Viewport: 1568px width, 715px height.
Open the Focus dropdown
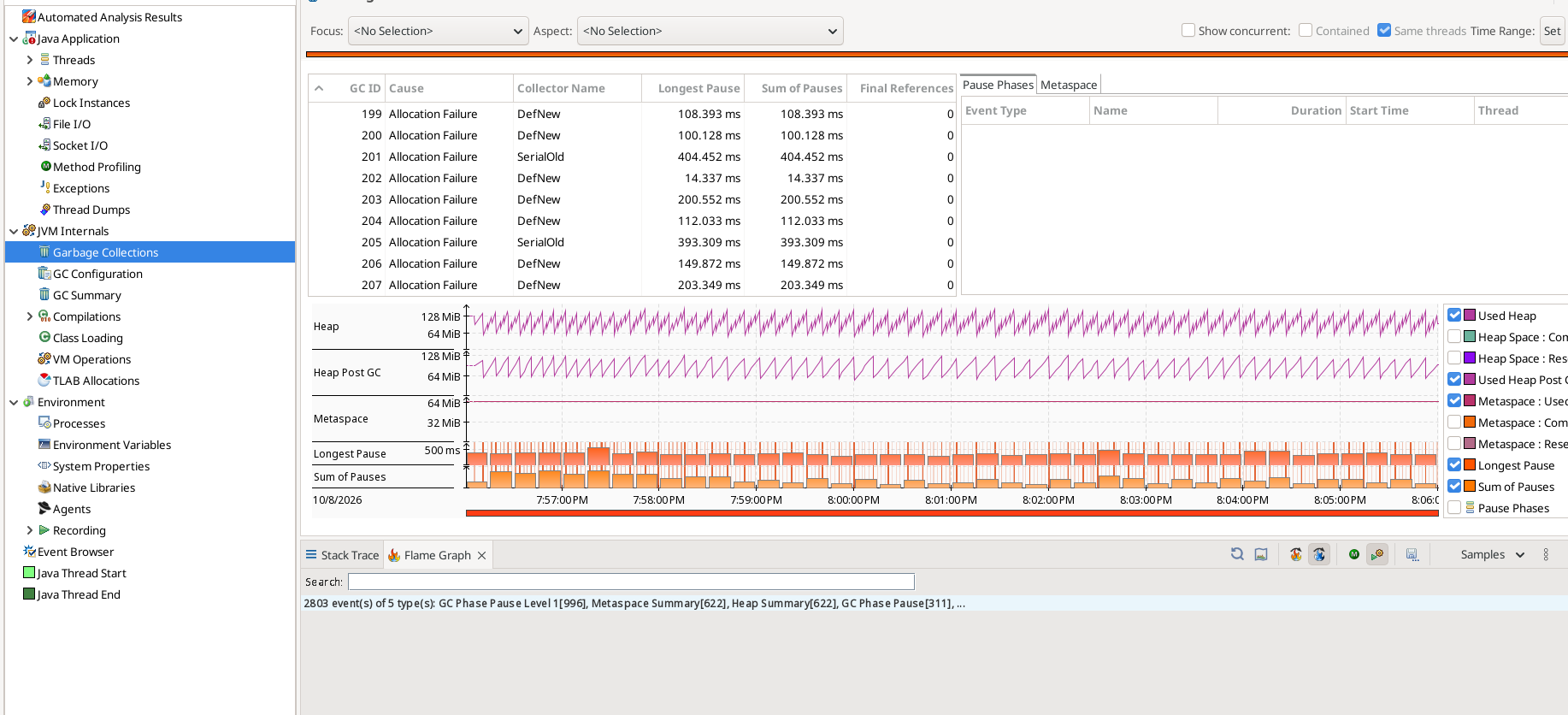[x=439, y=31]
